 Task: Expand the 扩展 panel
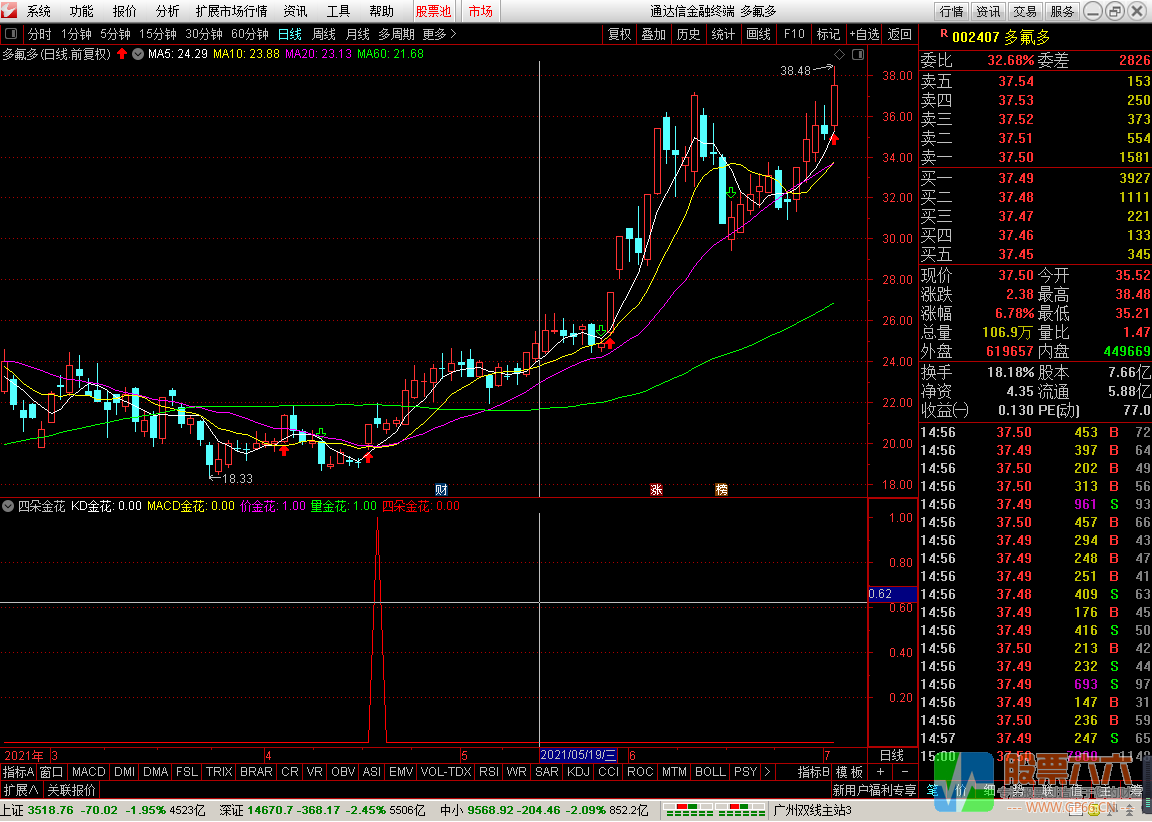coord(21,790)
